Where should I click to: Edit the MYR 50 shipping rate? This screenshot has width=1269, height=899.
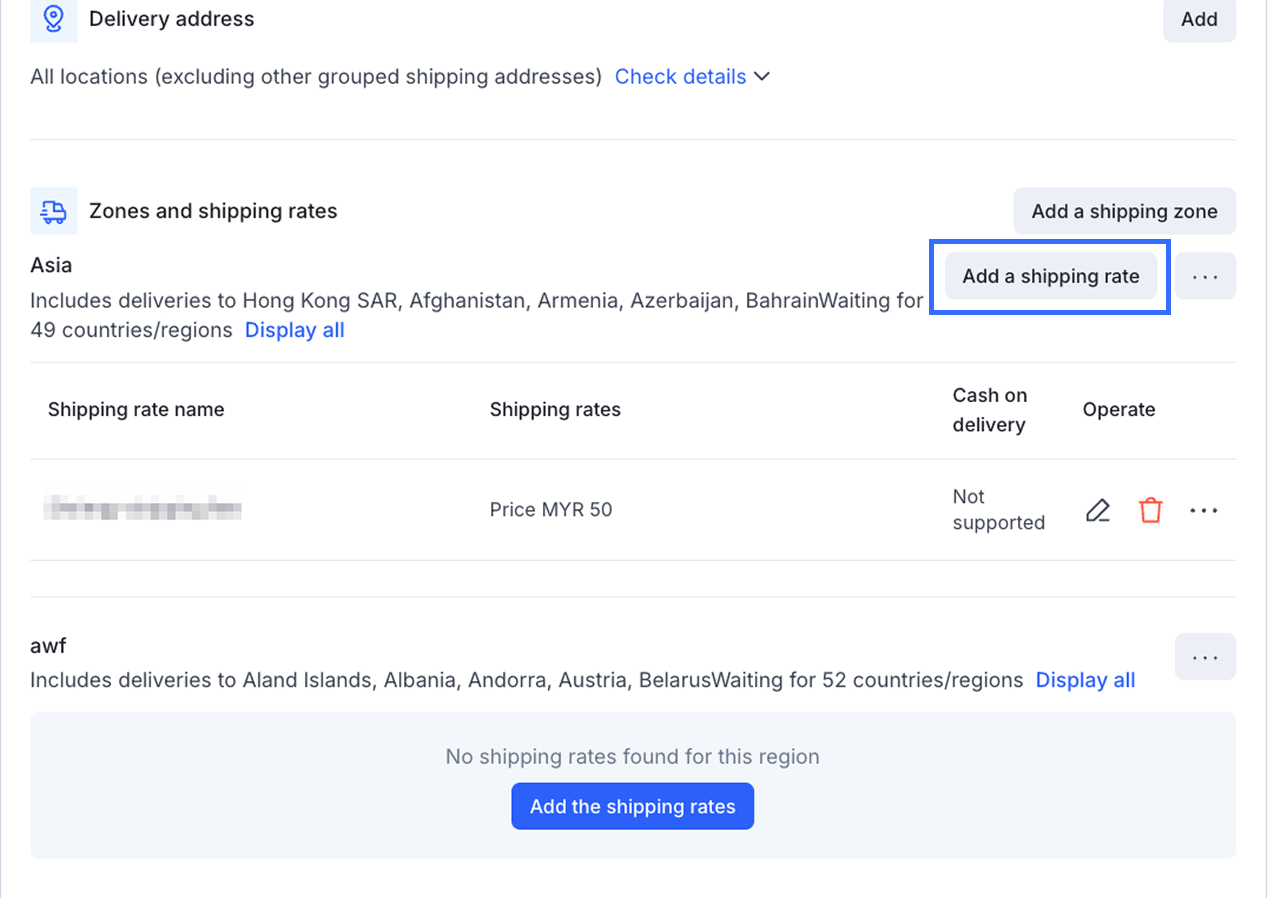point(1098,510)
